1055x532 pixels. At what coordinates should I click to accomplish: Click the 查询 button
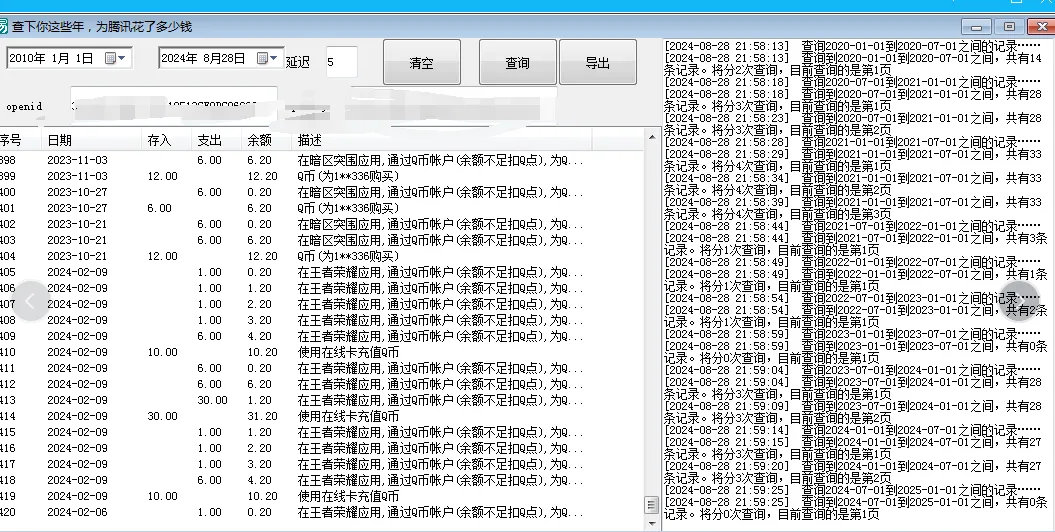[517, 63]
